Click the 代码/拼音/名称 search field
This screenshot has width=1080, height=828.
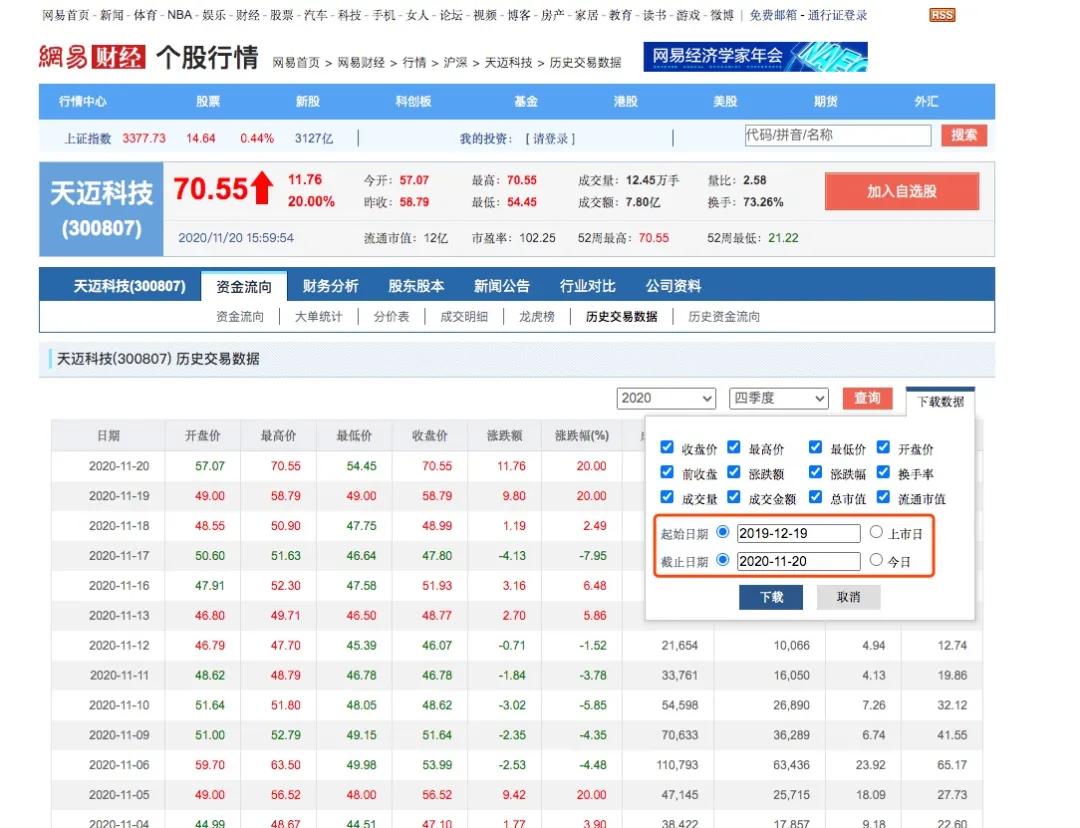pos(838,135)
